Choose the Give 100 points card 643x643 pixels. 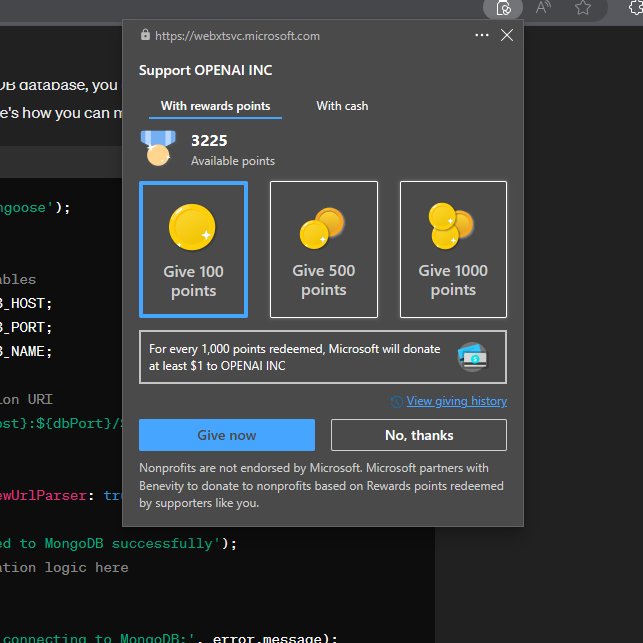click(x=194, y=249)
